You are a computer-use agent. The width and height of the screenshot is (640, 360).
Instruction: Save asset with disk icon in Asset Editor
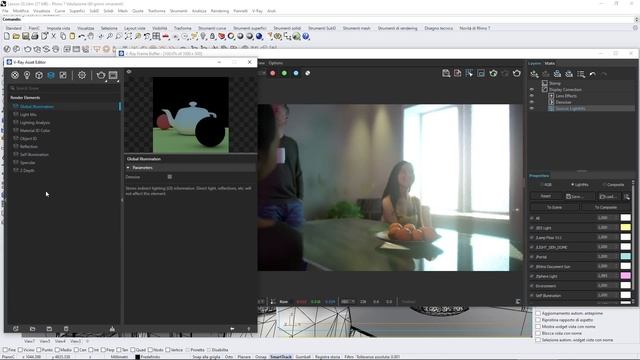point(49,329)
